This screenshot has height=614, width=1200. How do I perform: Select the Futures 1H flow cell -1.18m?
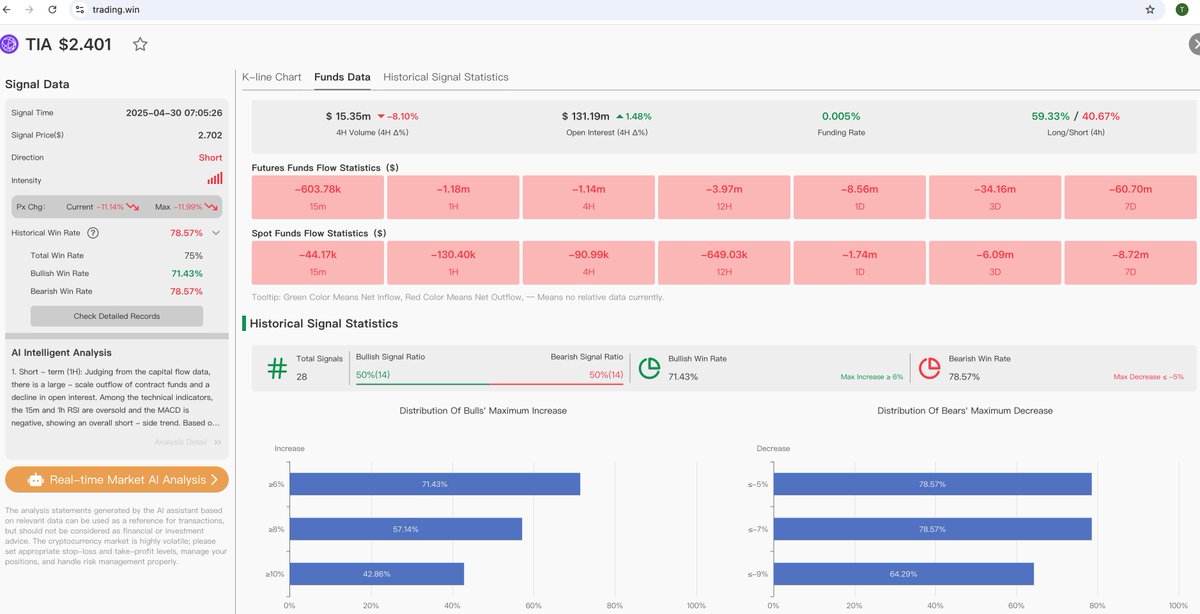pos(454,195)
